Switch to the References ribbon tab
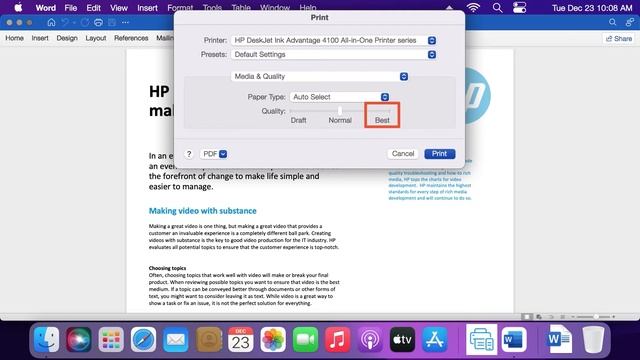 coord(131,38)
